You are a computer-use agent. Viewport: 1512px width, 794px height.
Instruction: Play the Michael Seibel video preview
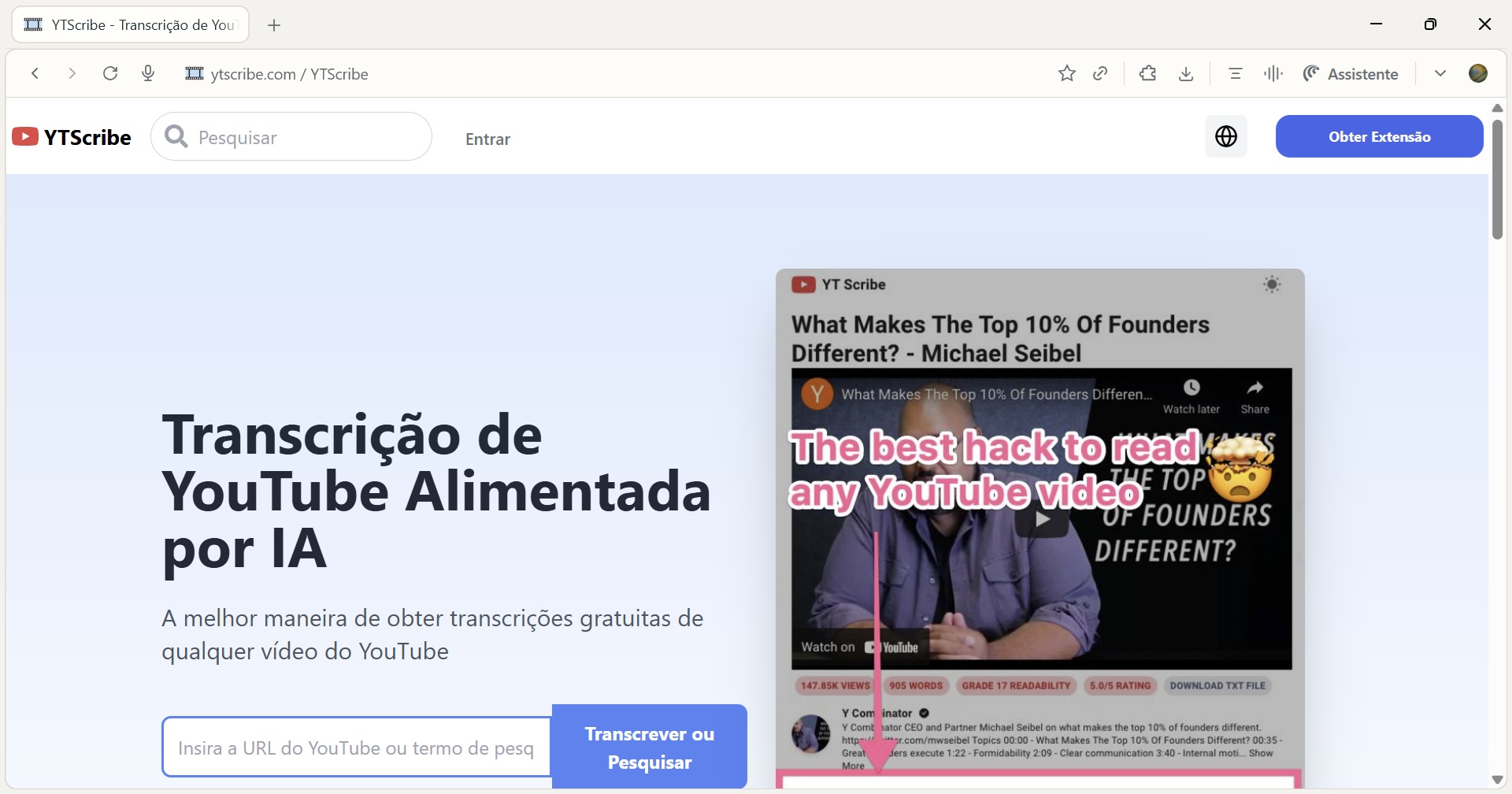[1042, 519]
